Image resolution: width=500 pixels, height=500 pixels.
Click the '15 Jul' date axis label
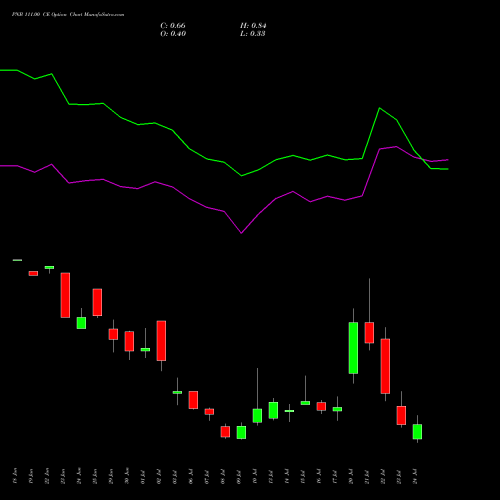click(303, 476)
